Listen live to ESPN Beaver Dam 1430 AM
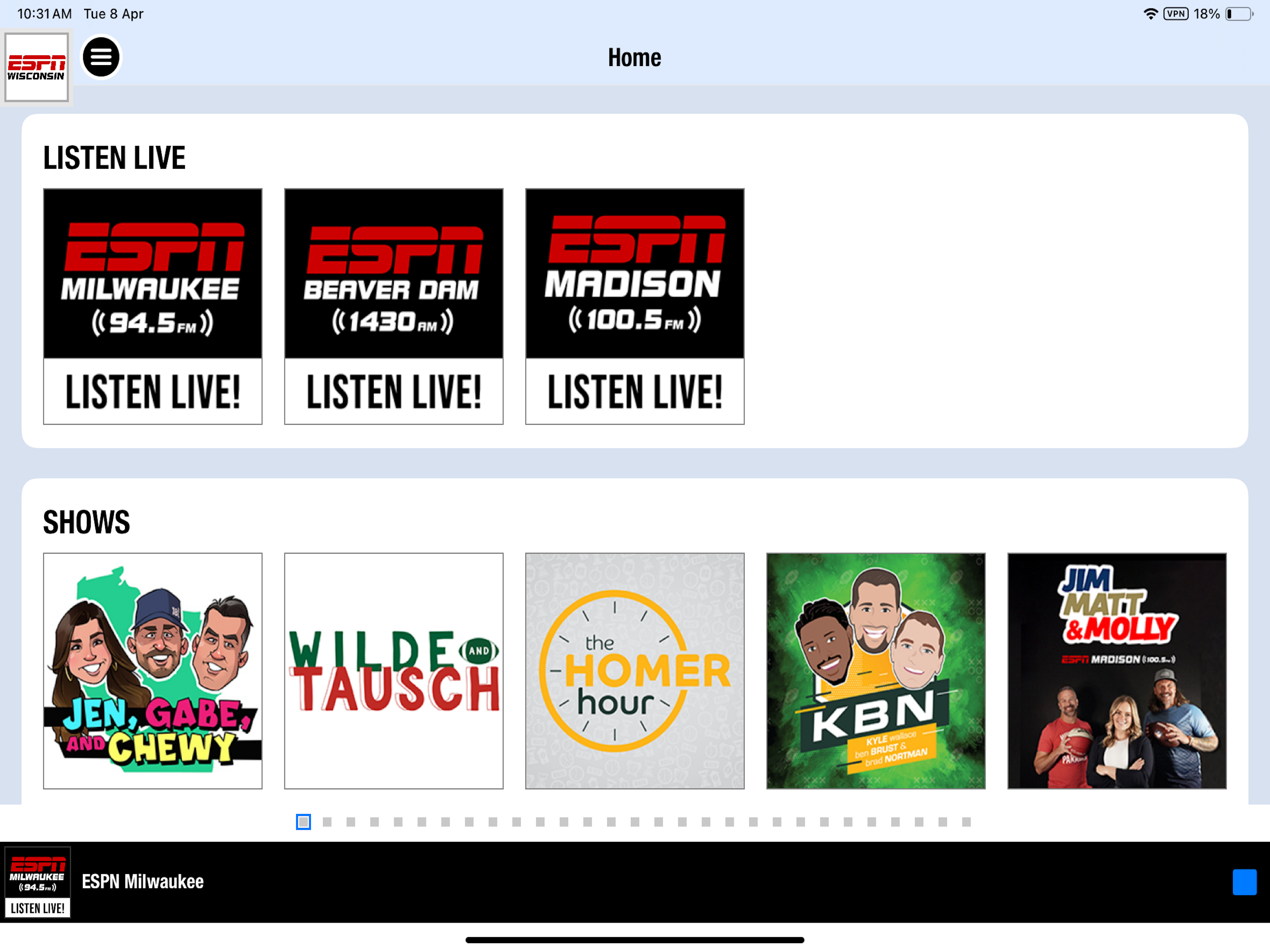1270x952 pixels. click(x=394, y=306)
